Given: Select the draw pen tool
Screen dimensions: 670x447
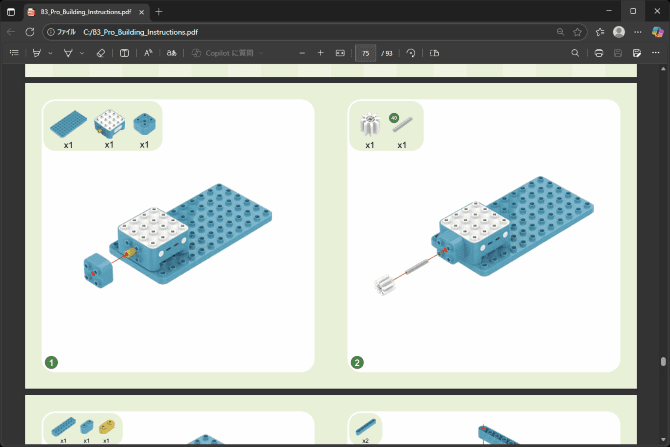Looking at the screenshot, I should click(x=69, y=52).
